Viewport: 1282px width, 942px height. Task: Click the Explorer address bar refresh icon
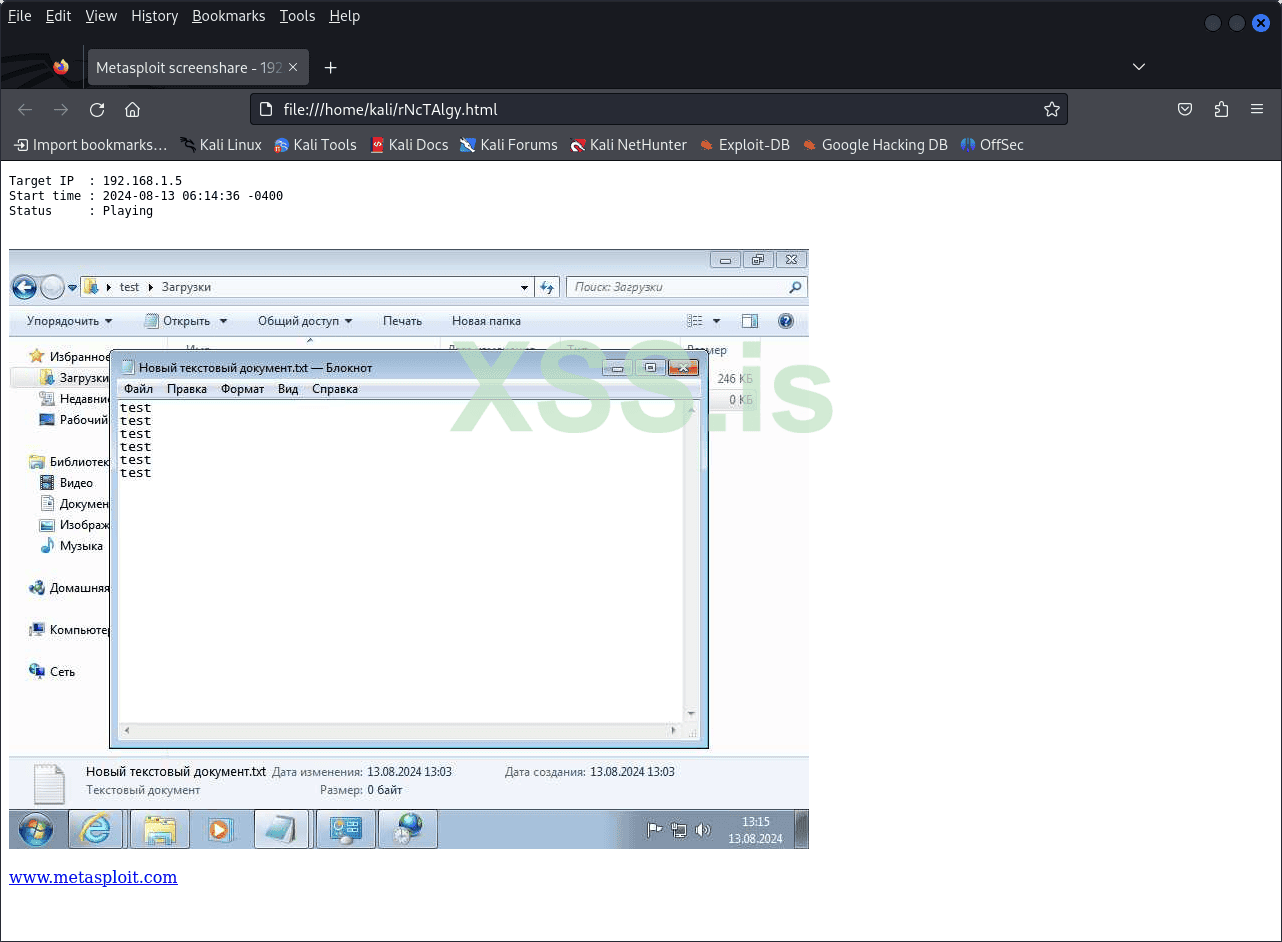[x=547, y=287]
